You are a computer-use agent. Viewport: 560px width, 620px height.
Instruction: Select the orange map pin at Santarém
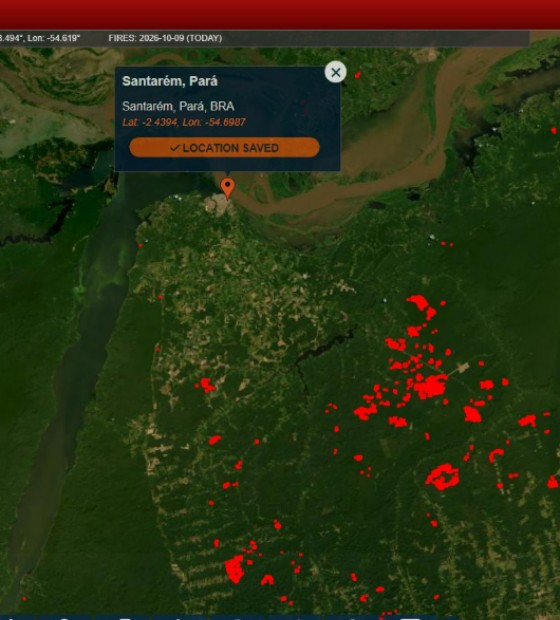click(227, 188)
